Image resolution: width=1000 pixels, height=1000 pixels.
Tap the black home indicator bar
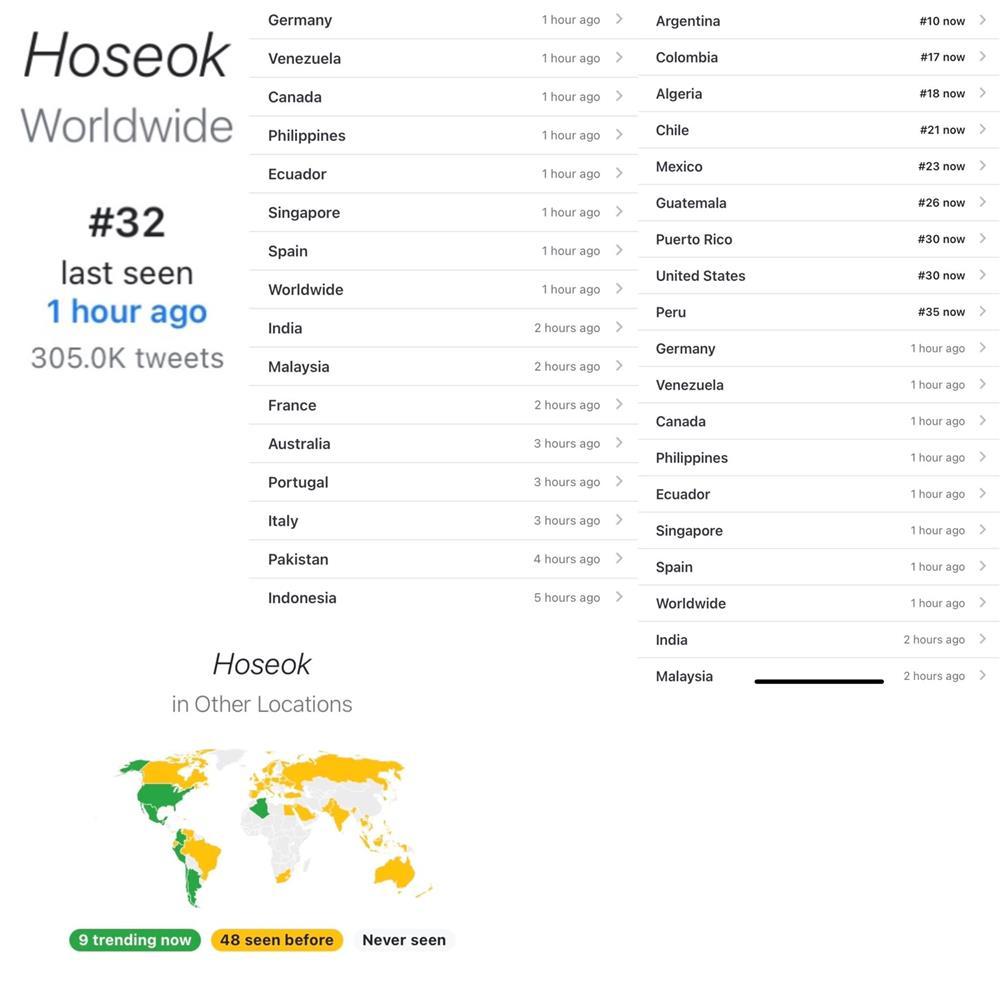819,681
